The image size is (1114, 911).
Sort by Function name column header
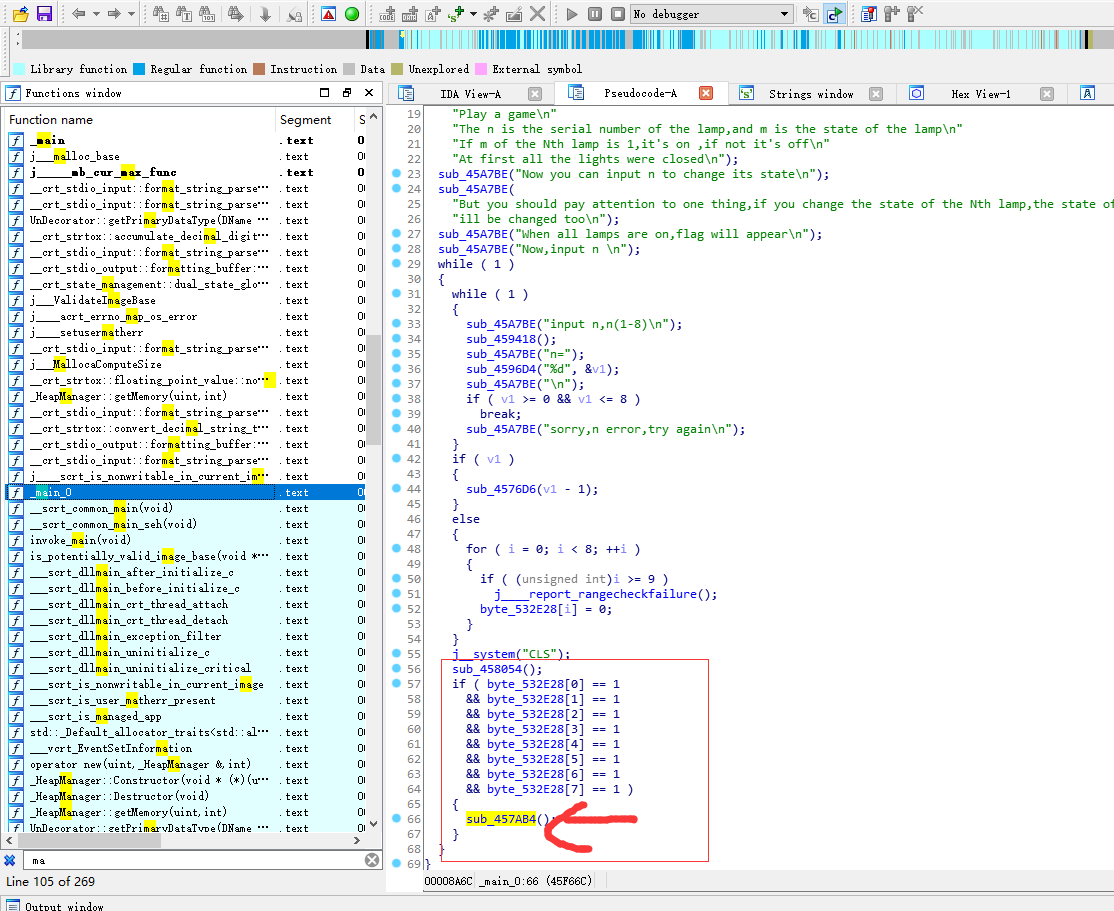click(140, 120)
